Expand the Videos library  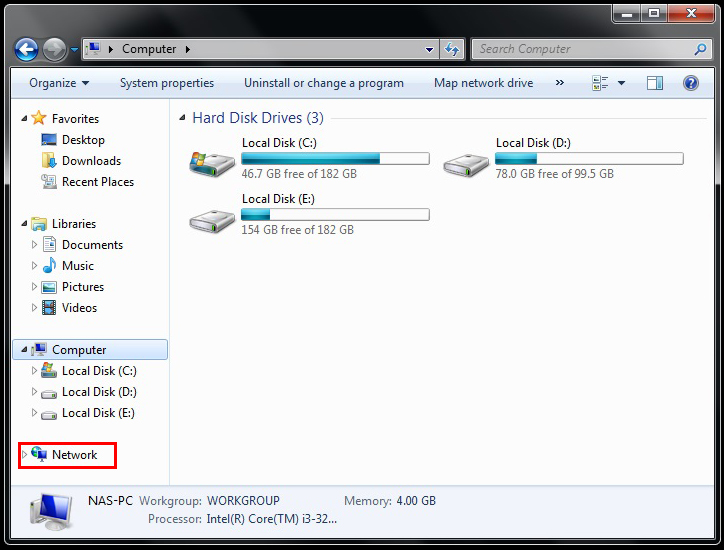click(34, 308)
